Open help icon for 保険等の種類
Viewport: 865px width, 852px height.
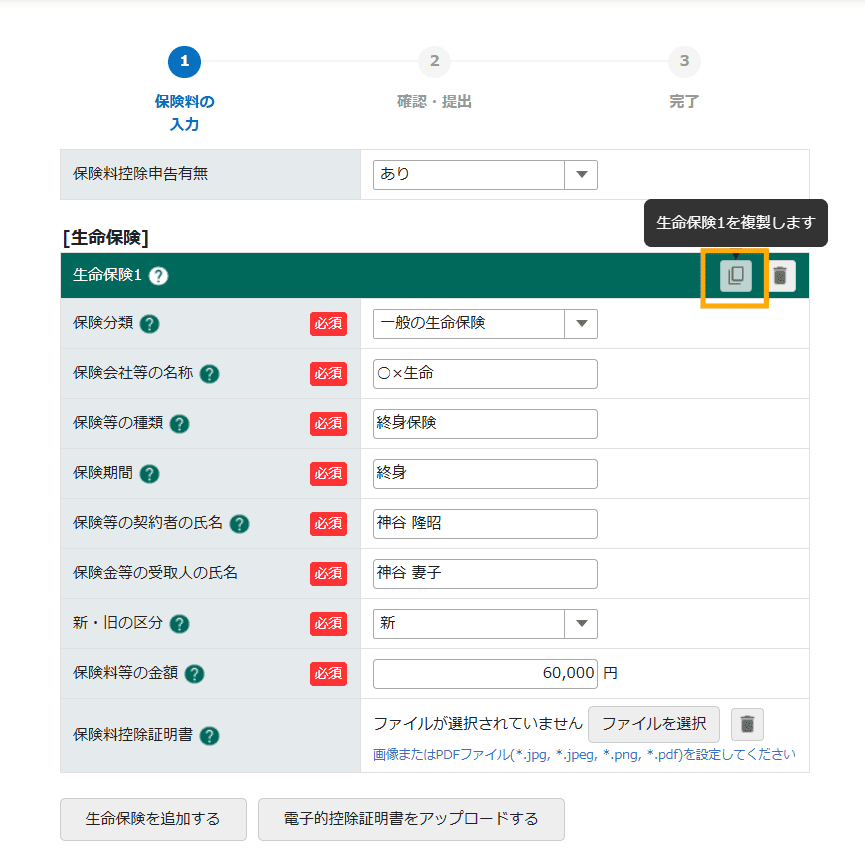click(179, 424)
